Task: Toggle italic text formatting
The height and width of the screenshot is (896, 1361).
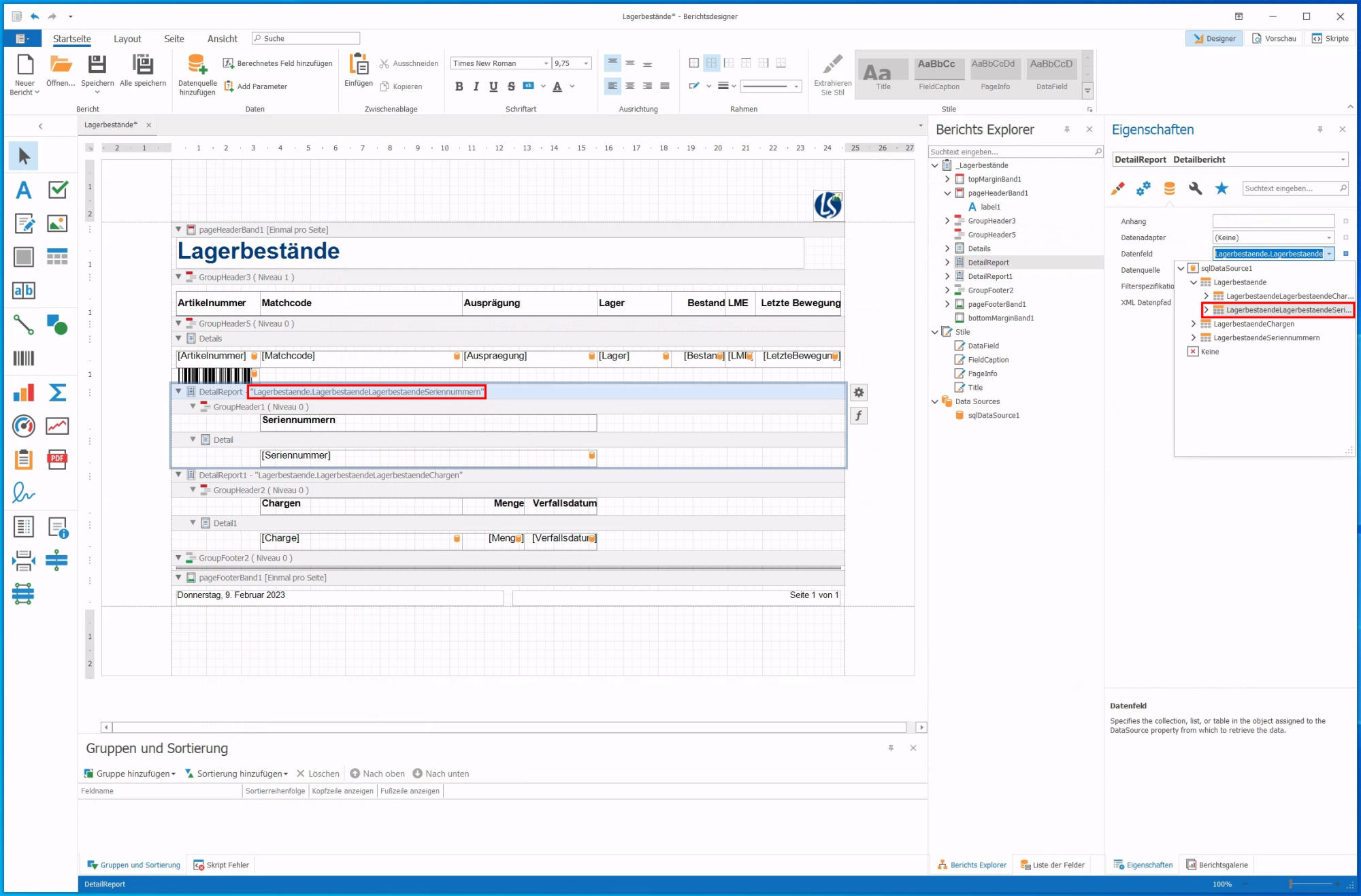Action: coord(476,86)
